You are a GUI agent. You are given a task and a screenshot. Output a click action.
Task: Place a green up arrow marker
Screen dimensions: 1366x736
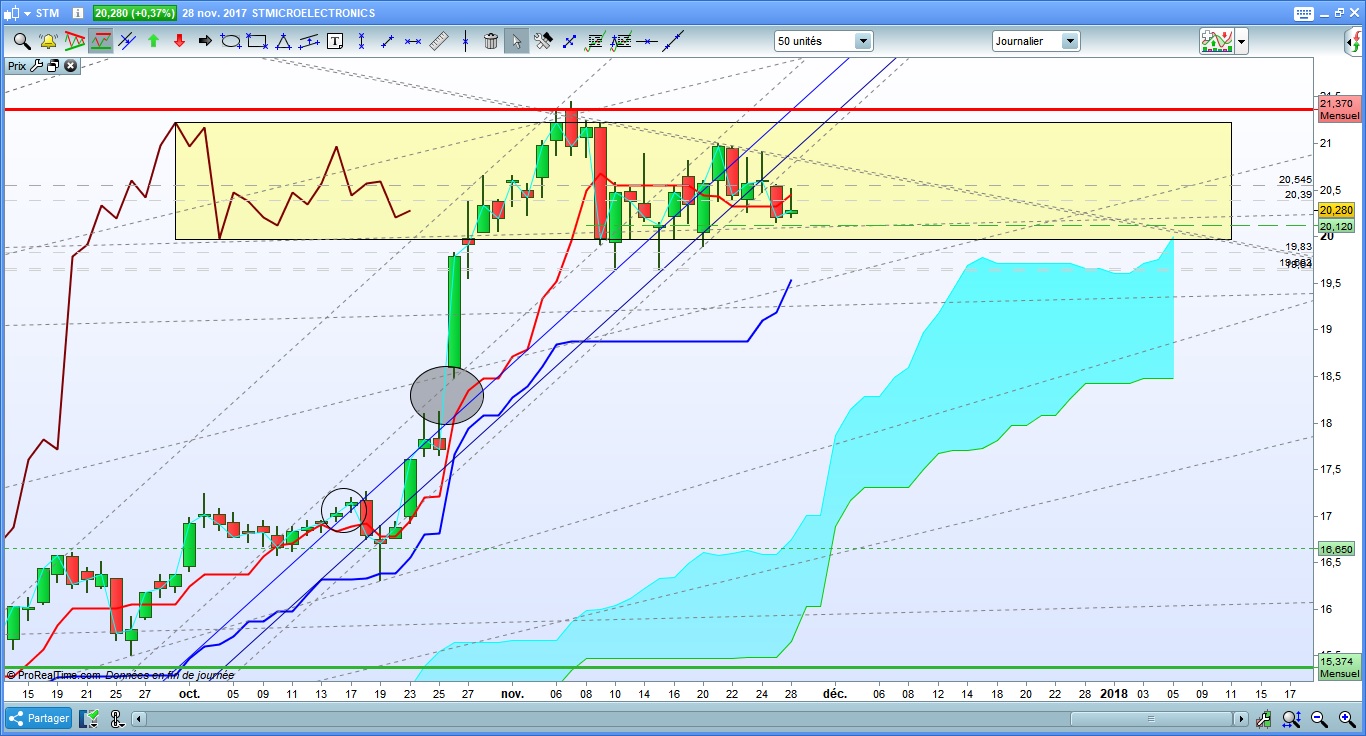coord(153,41)
